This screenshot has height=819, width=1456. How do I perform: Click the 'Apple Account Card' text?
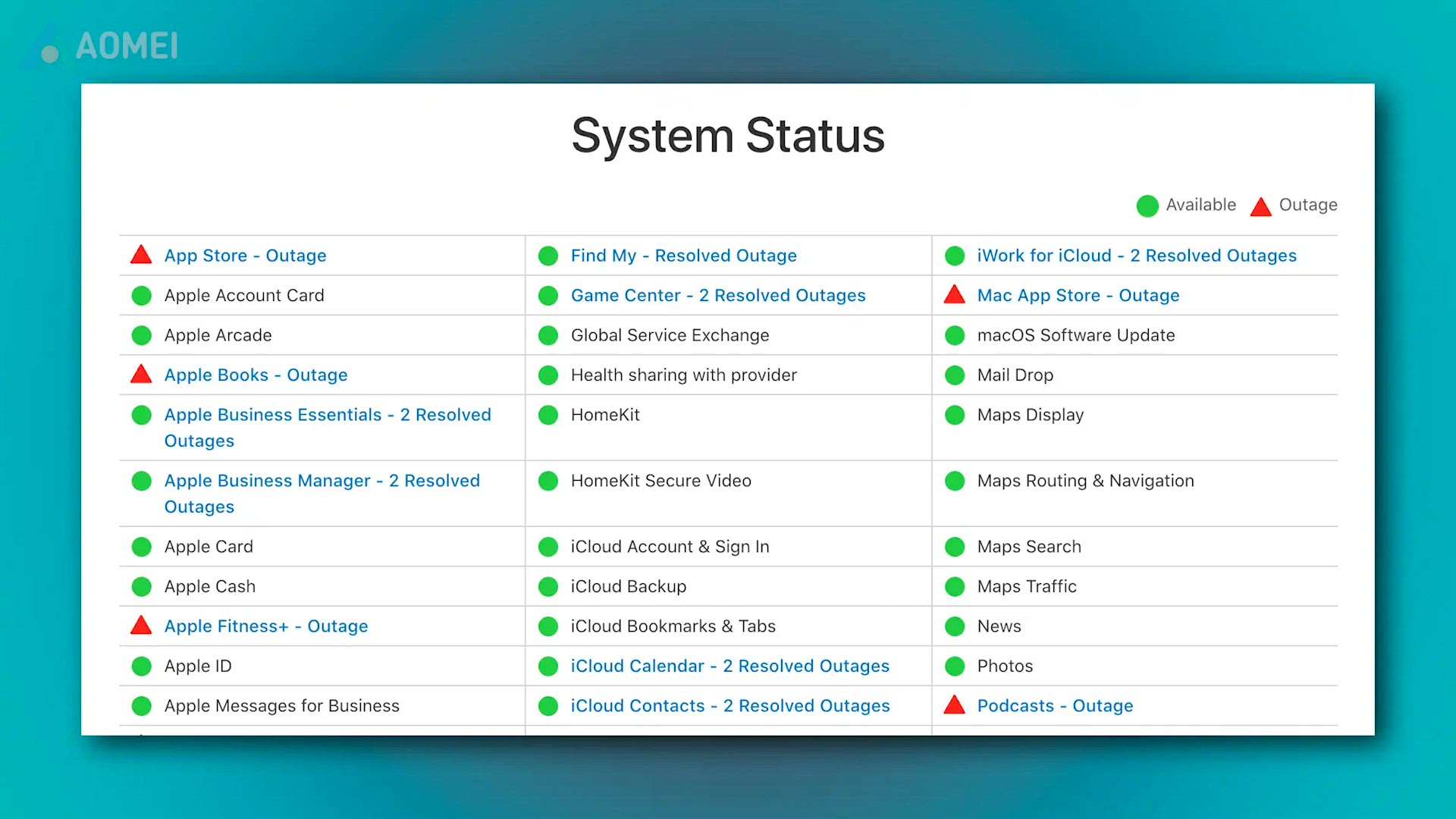click(244, 295)
